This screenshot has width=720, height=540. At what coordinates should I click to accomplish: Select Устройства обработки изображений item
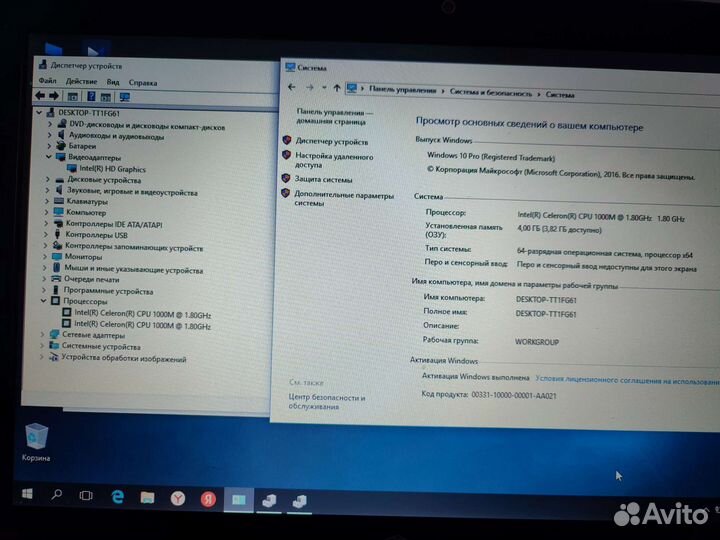point(124,358)
